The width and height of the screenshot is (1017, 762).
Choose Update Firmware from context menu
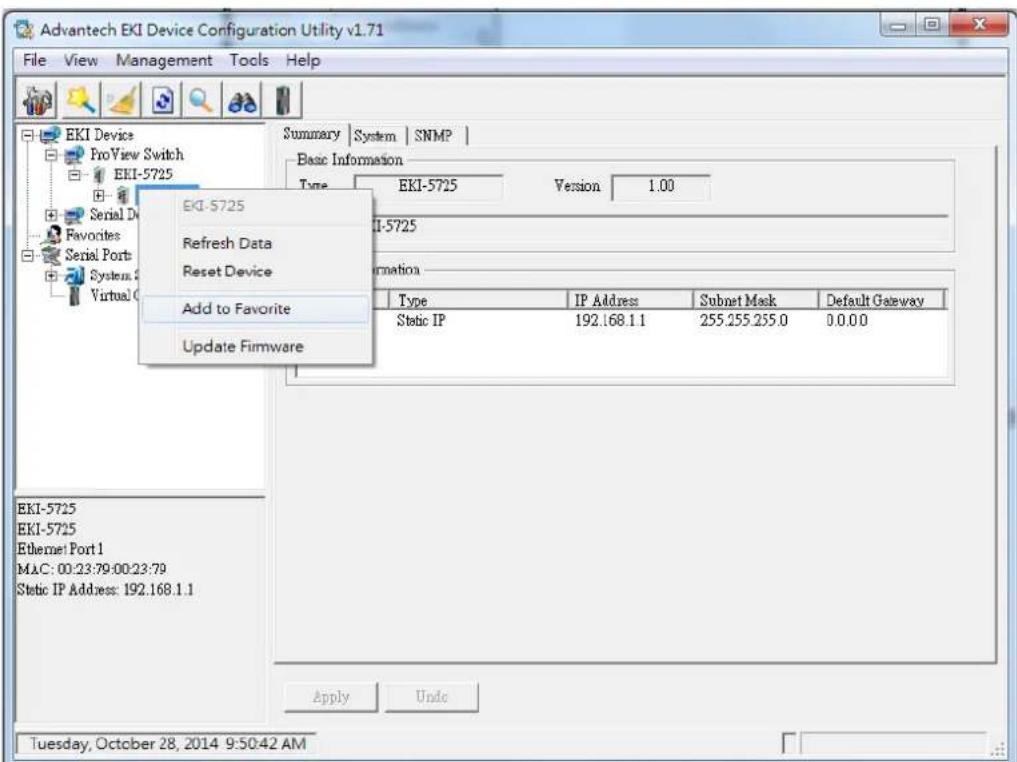point(256,346)
